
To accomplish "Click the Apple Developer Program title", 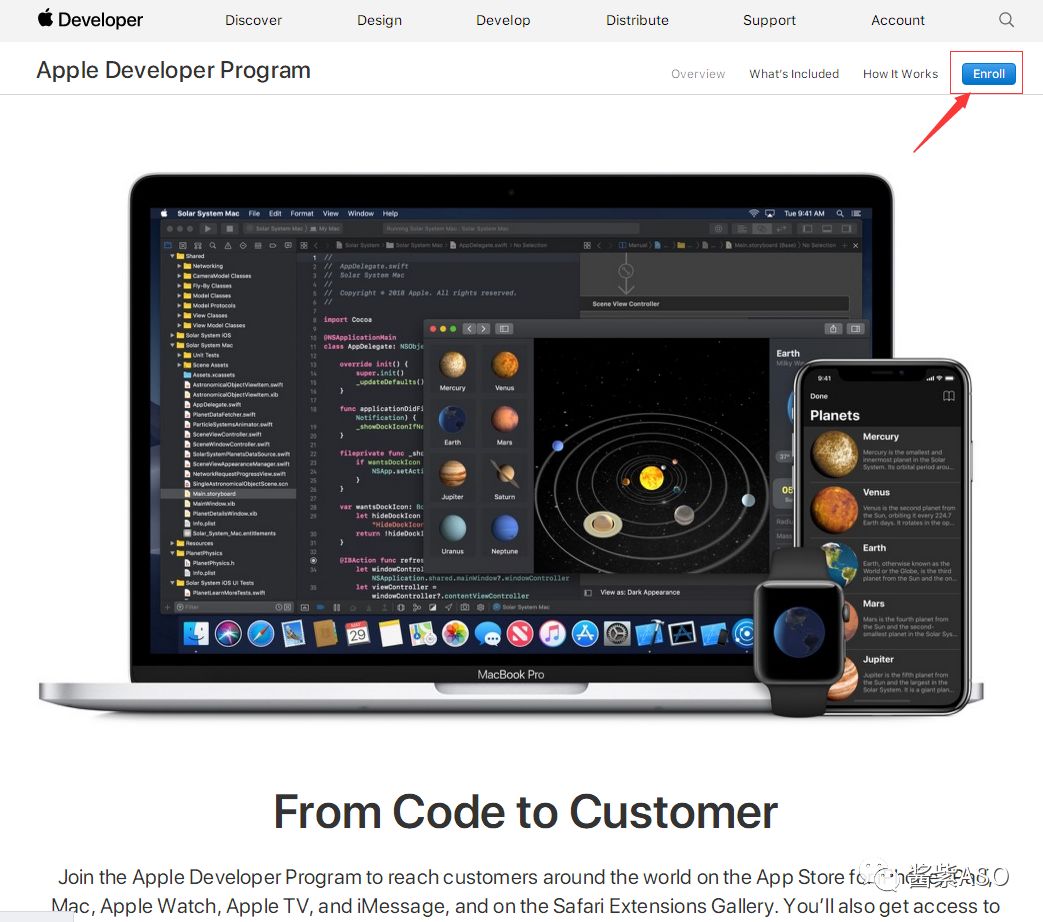I will [174, 70].
